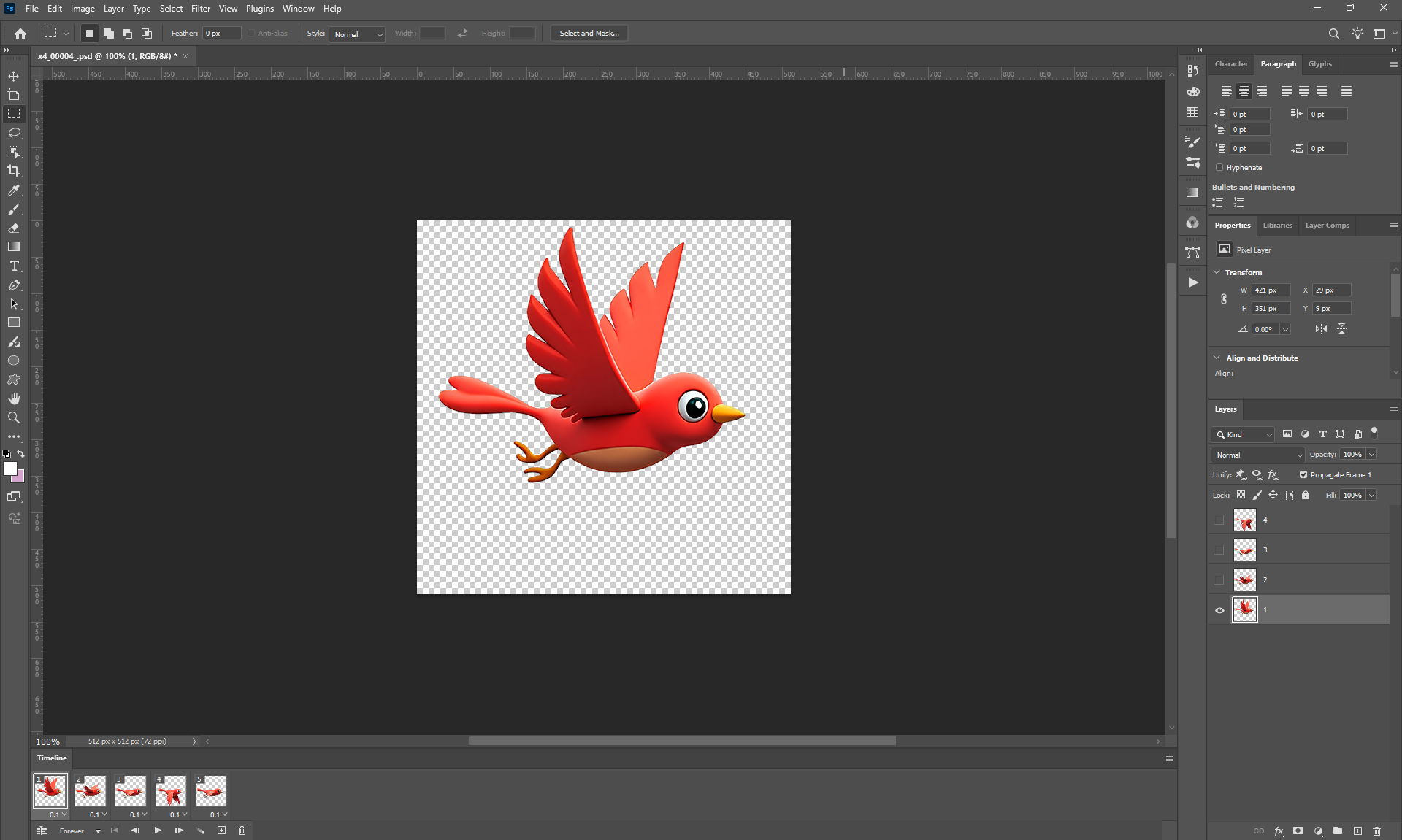Switch to the Character tab
This screenshot has height=840, width=1402.
pos(1231,64)
